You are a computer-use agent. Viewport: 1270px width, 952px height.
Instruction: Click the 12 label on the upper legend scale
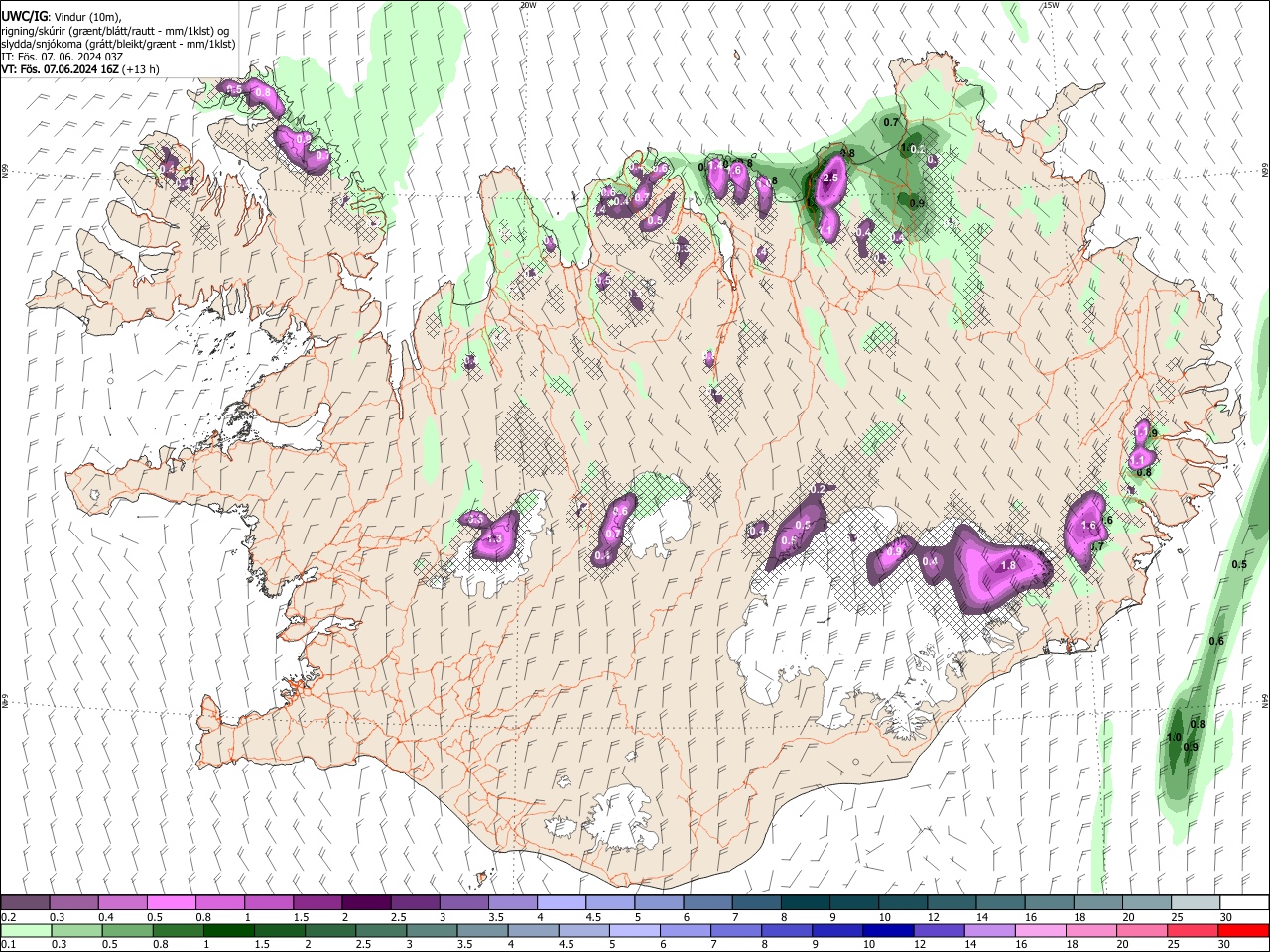(x=934, y=917)
